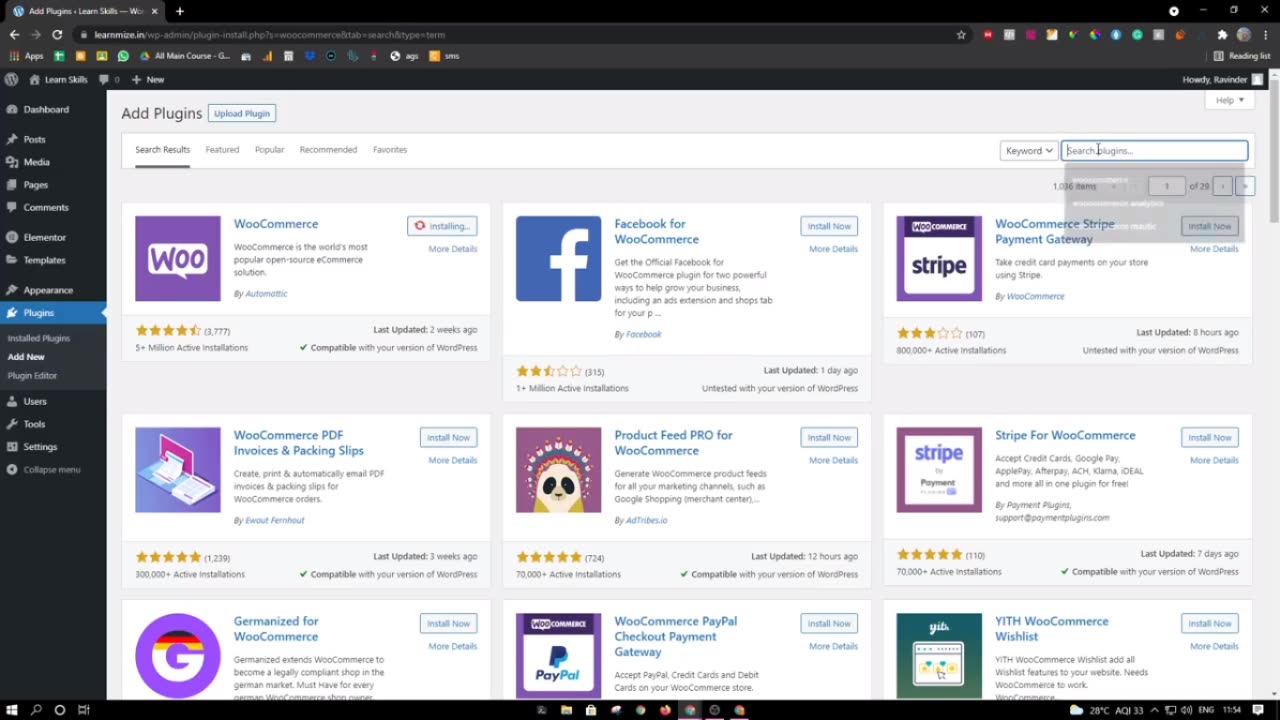Open the Germanized for WooCommerce title
The height and width of the screenshot is (720, 1280).
[x=276, y=629]
